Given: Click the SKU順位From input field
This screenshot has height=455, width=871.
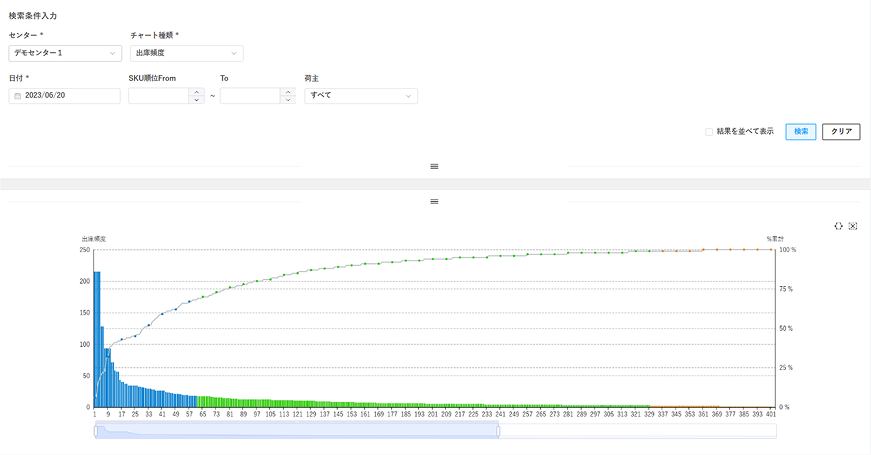Looking at the screenshot, I should pyautogui.click(x=158, y=96).
